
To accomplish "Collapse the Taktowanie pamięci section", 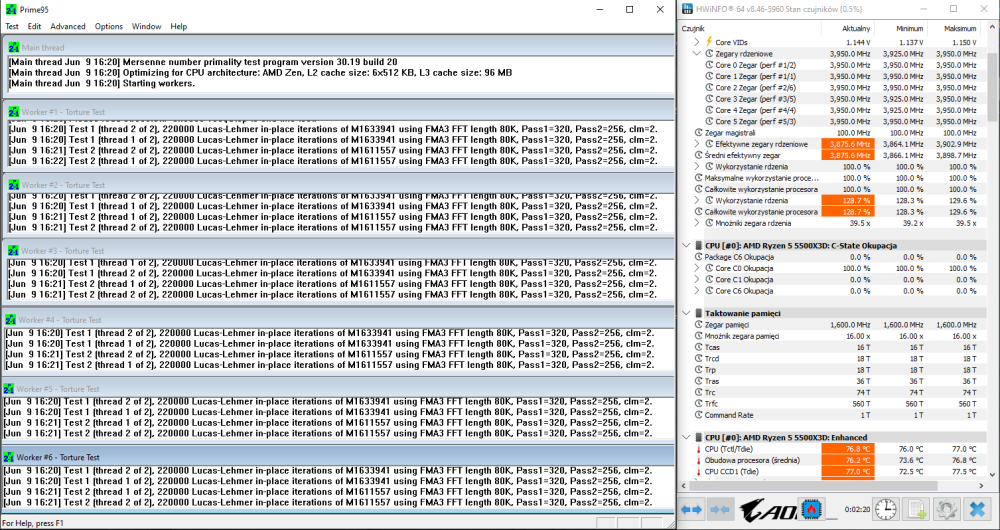I will coord(686,313).
